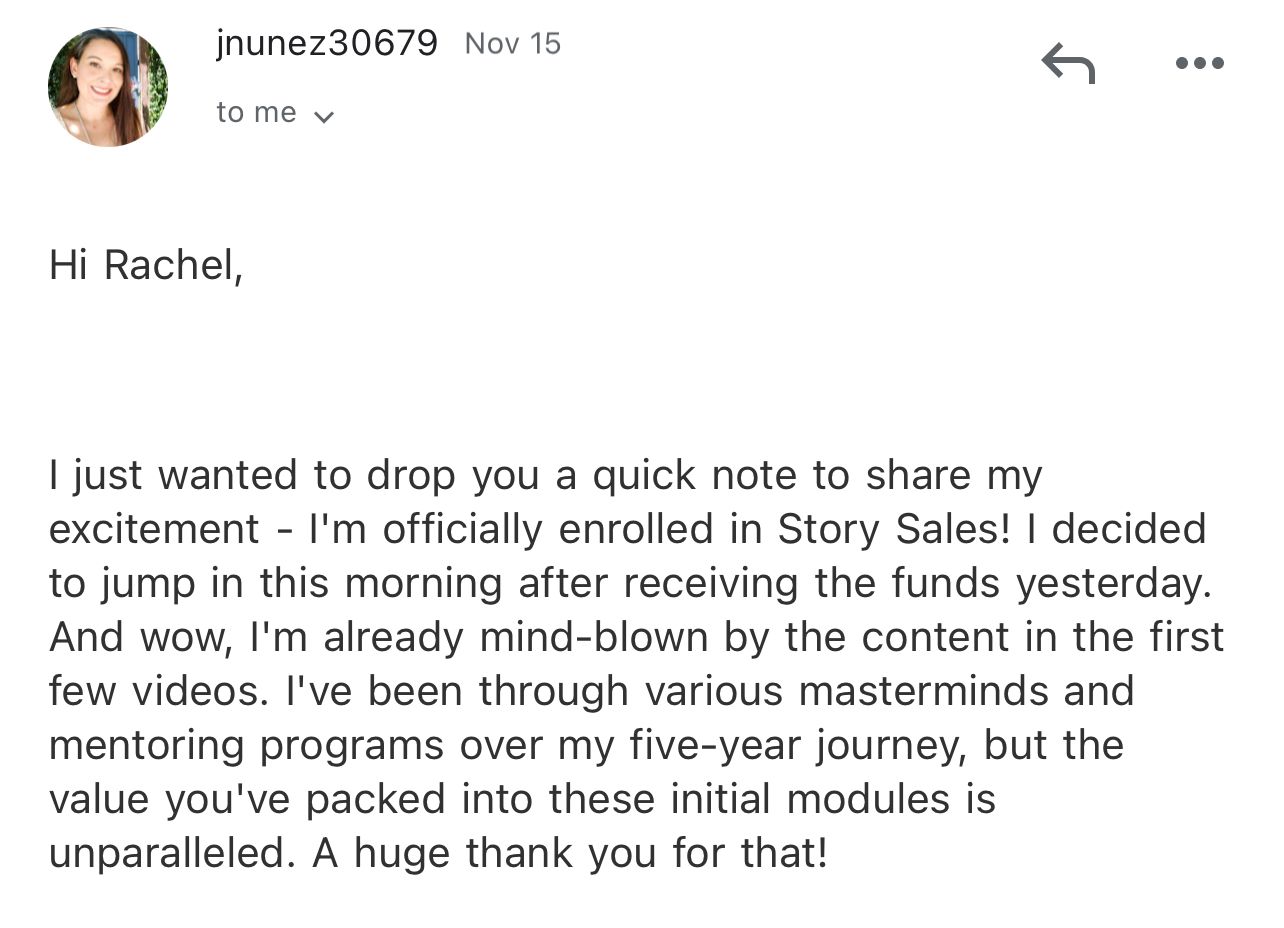Click the phrase 'mentoring programs'

pos(247,745)
